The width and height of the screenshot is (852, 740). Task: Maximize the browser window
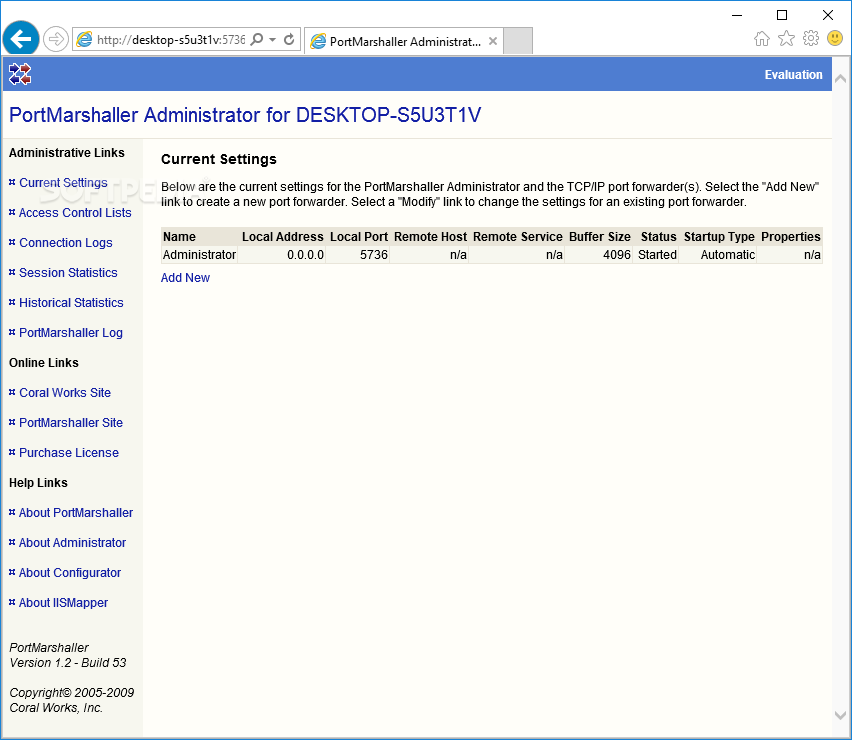tap(782, 15)
